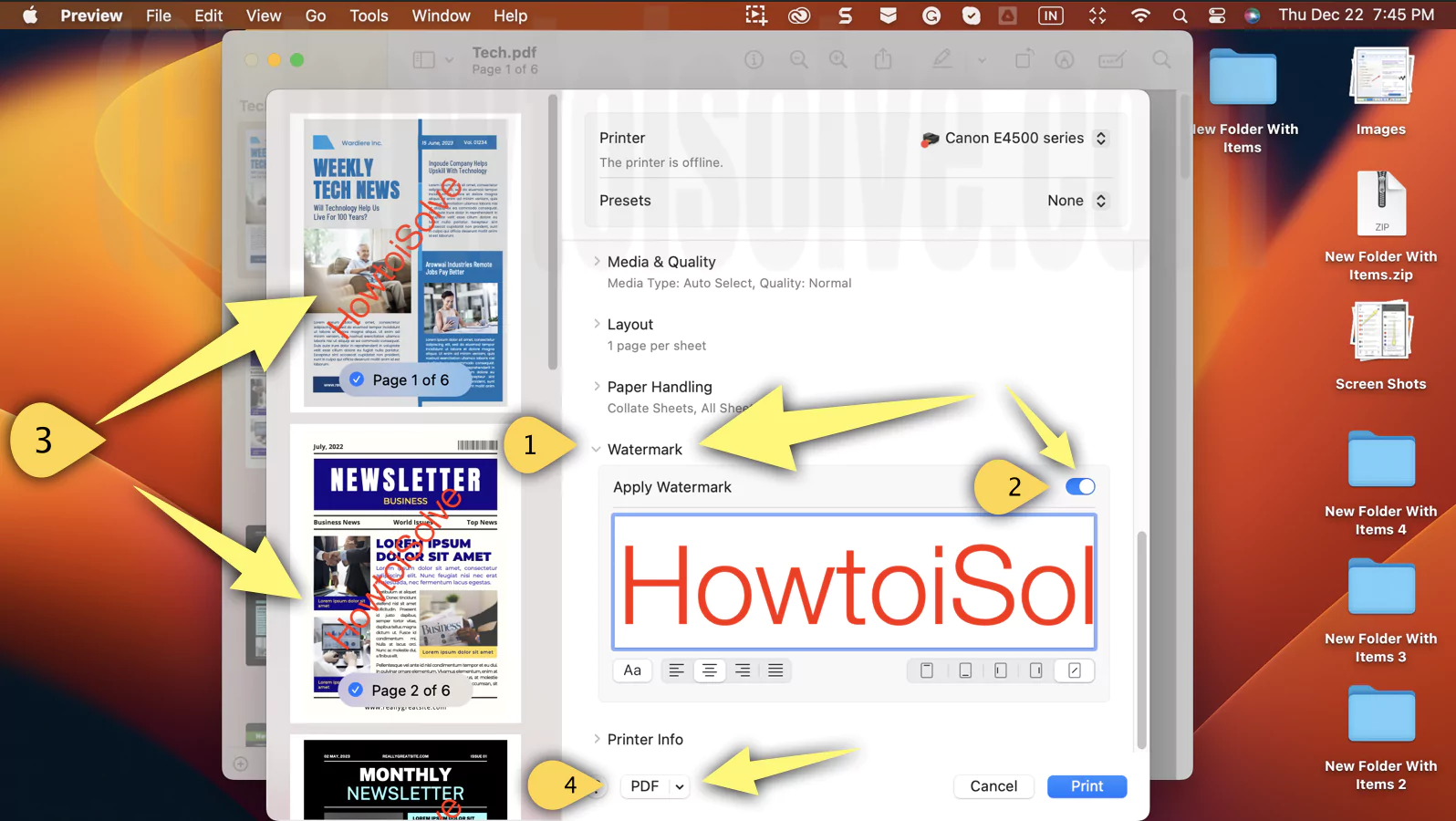Open the Tools menu
This screenshot has height=821, width=1456.
tap(369, 16)
